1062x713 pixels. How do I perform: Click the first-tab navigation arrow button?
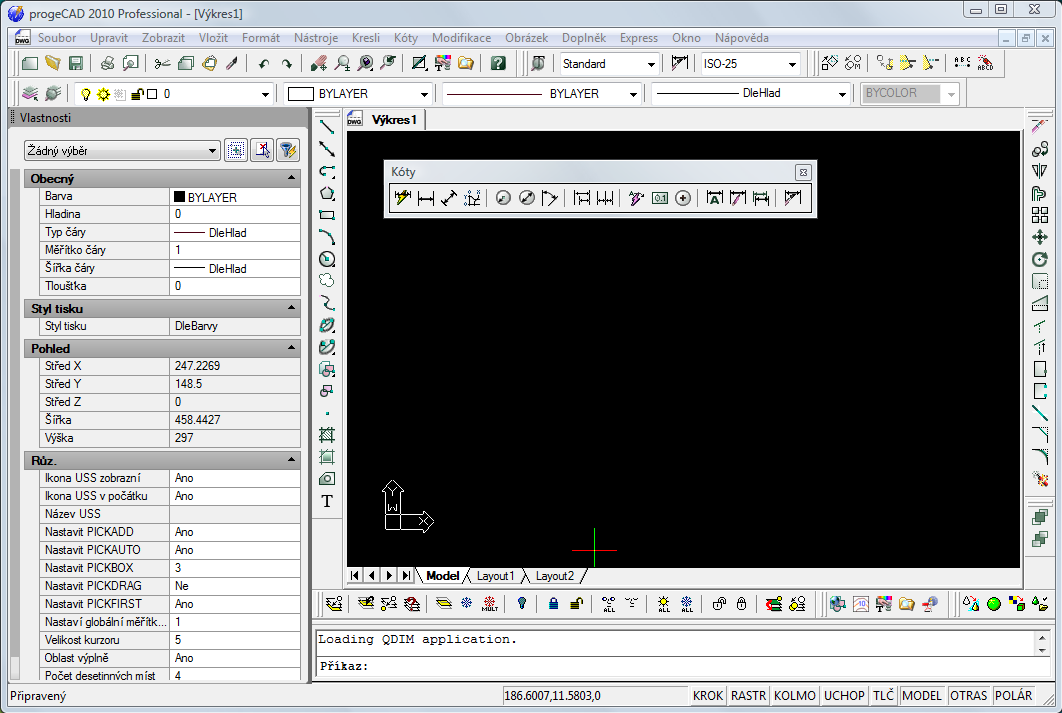point(355,576)
